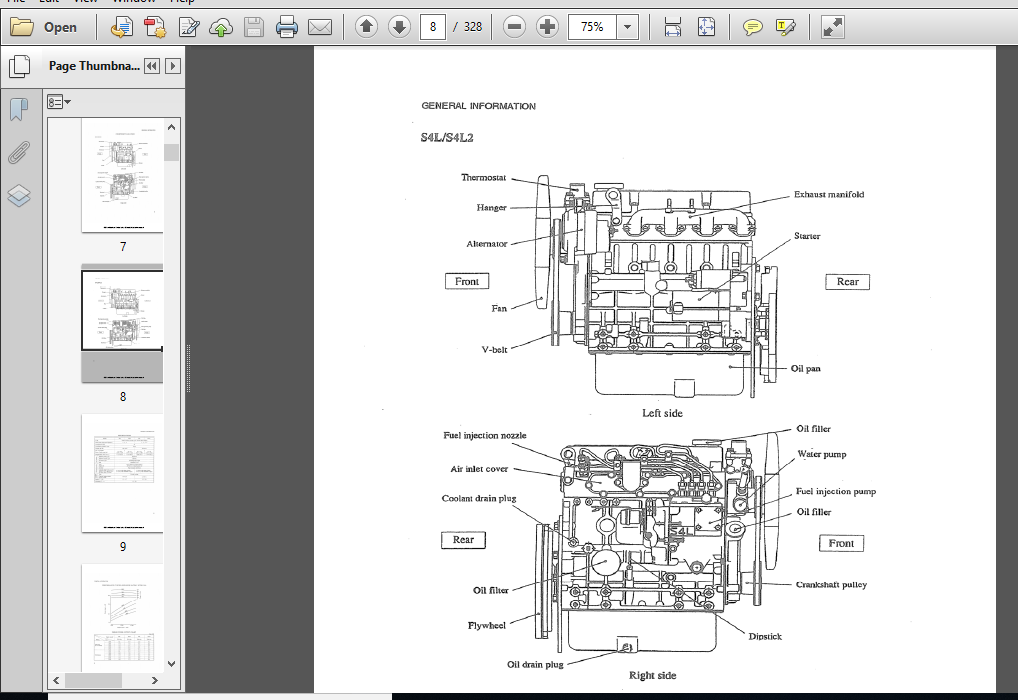This screenshot has width=1018, height=700.
Task: Click the thumbnail scroll up arrow
Action: [171, 127]
